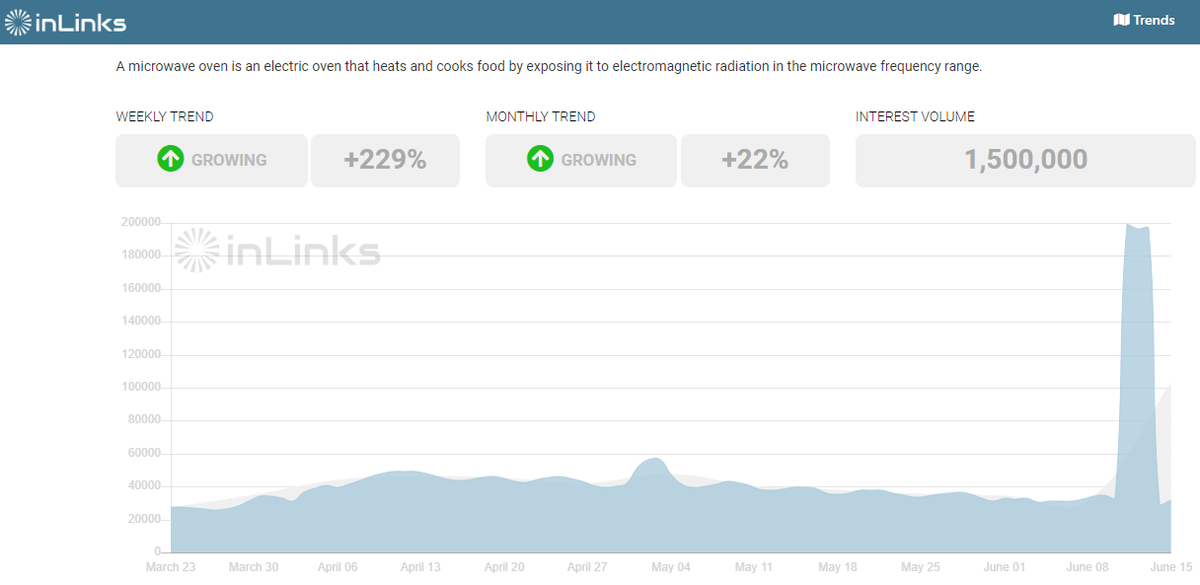Click the 180000 y-axis value
Image resolution: width=1200 pixels, height=585 pixels.
(141, 255)
